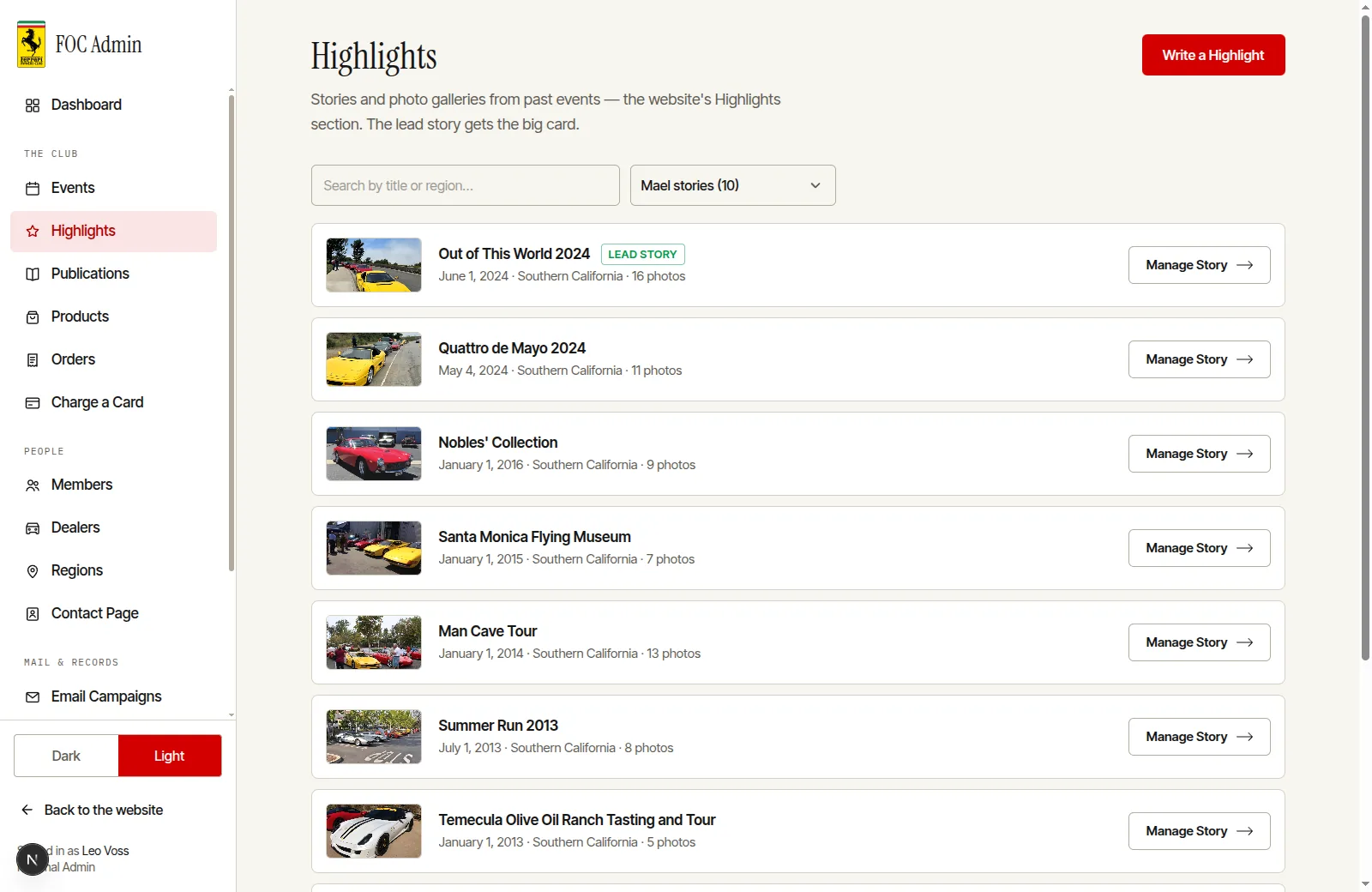Open Email Campaigns
Viewport: 1372px width, 892px height.
113,696
